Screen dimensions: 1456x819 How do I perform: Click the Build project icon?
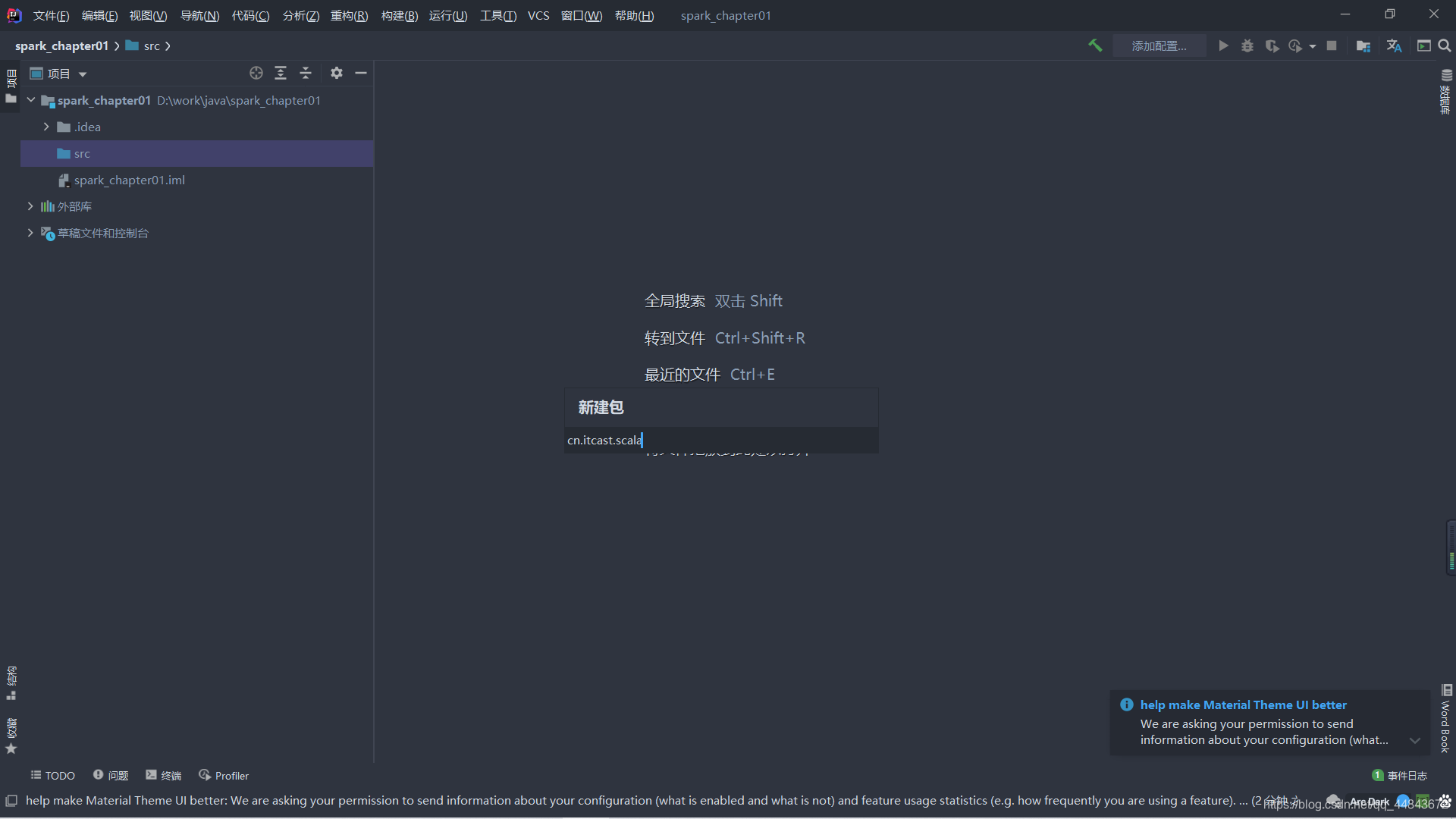pos(1096,45)
